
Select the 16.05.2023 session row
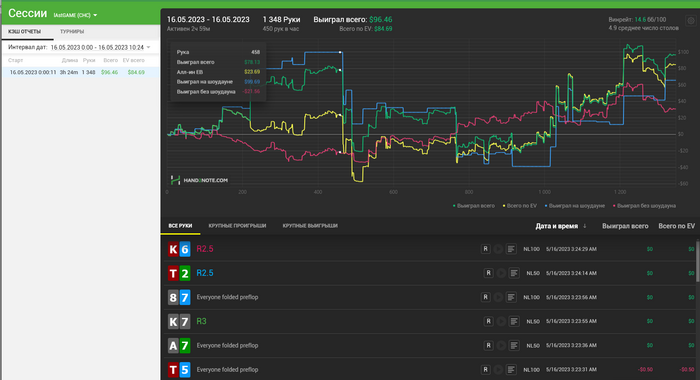(81, 72)
